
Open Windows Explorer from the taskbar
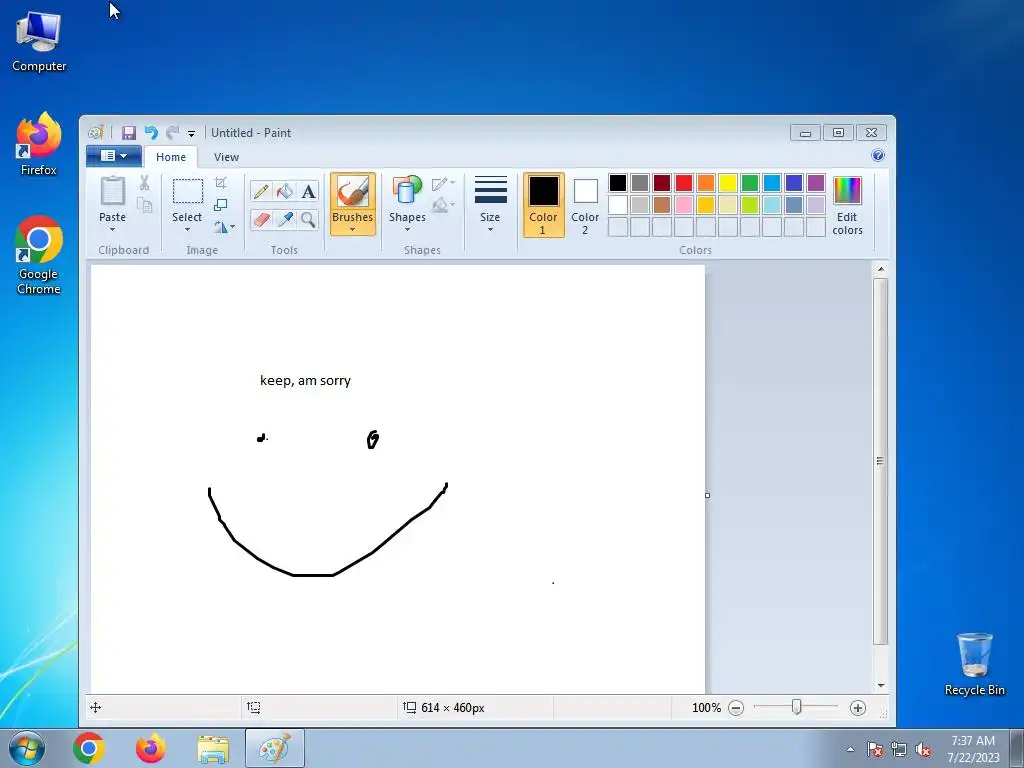213,748
